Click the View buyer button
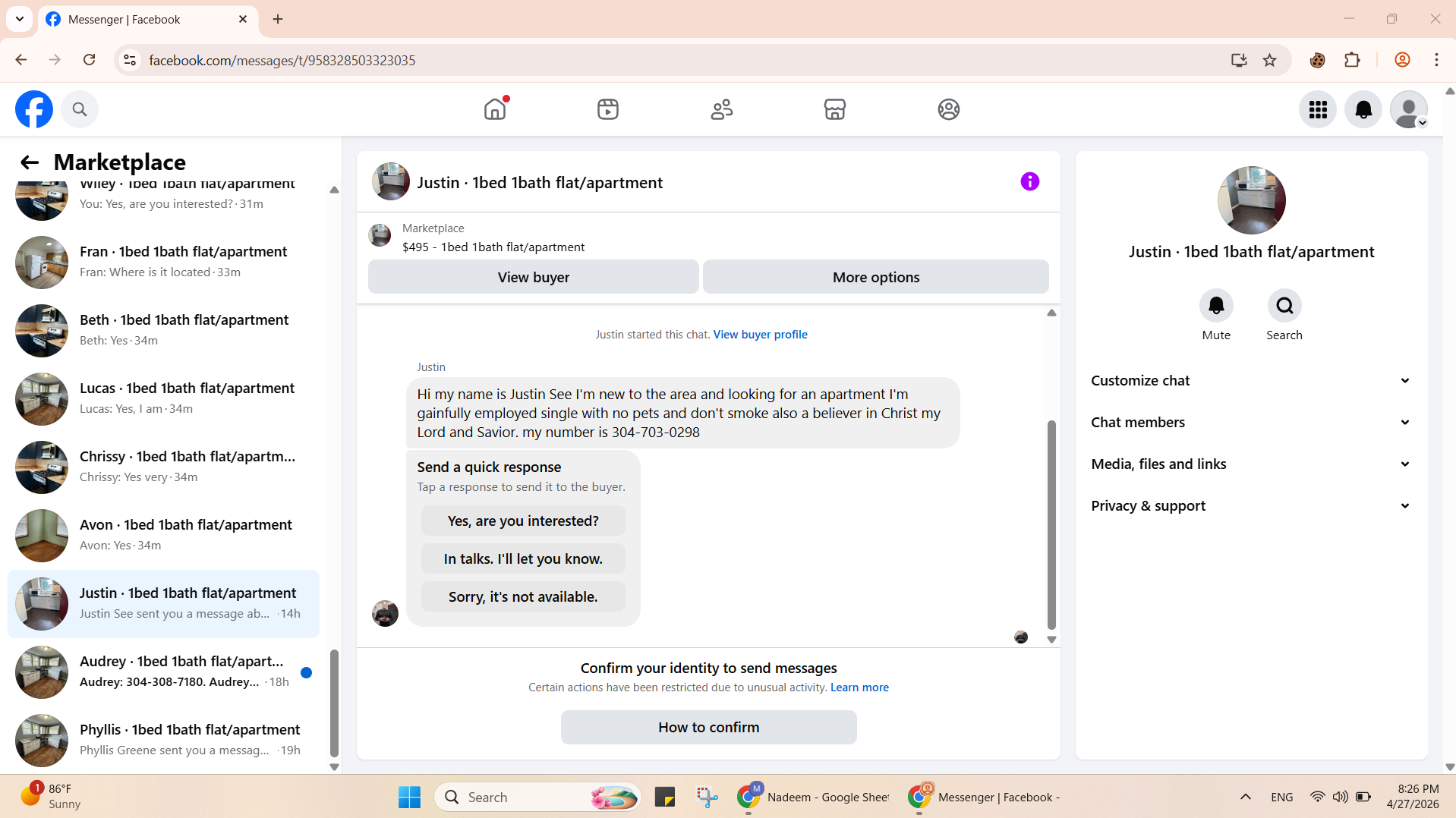Screen dimensions: 1456x818 (534, 277)
